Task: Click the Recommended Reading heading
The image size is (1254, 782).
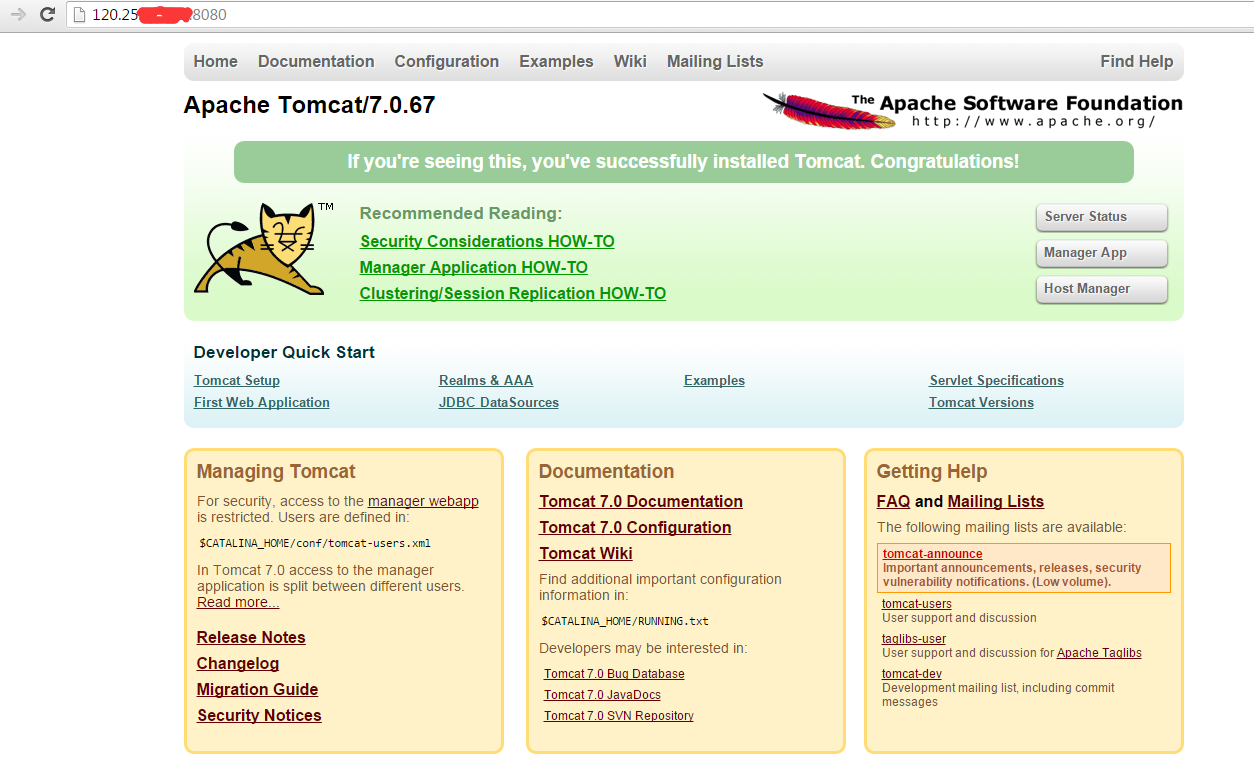Action: coord(461,213)
